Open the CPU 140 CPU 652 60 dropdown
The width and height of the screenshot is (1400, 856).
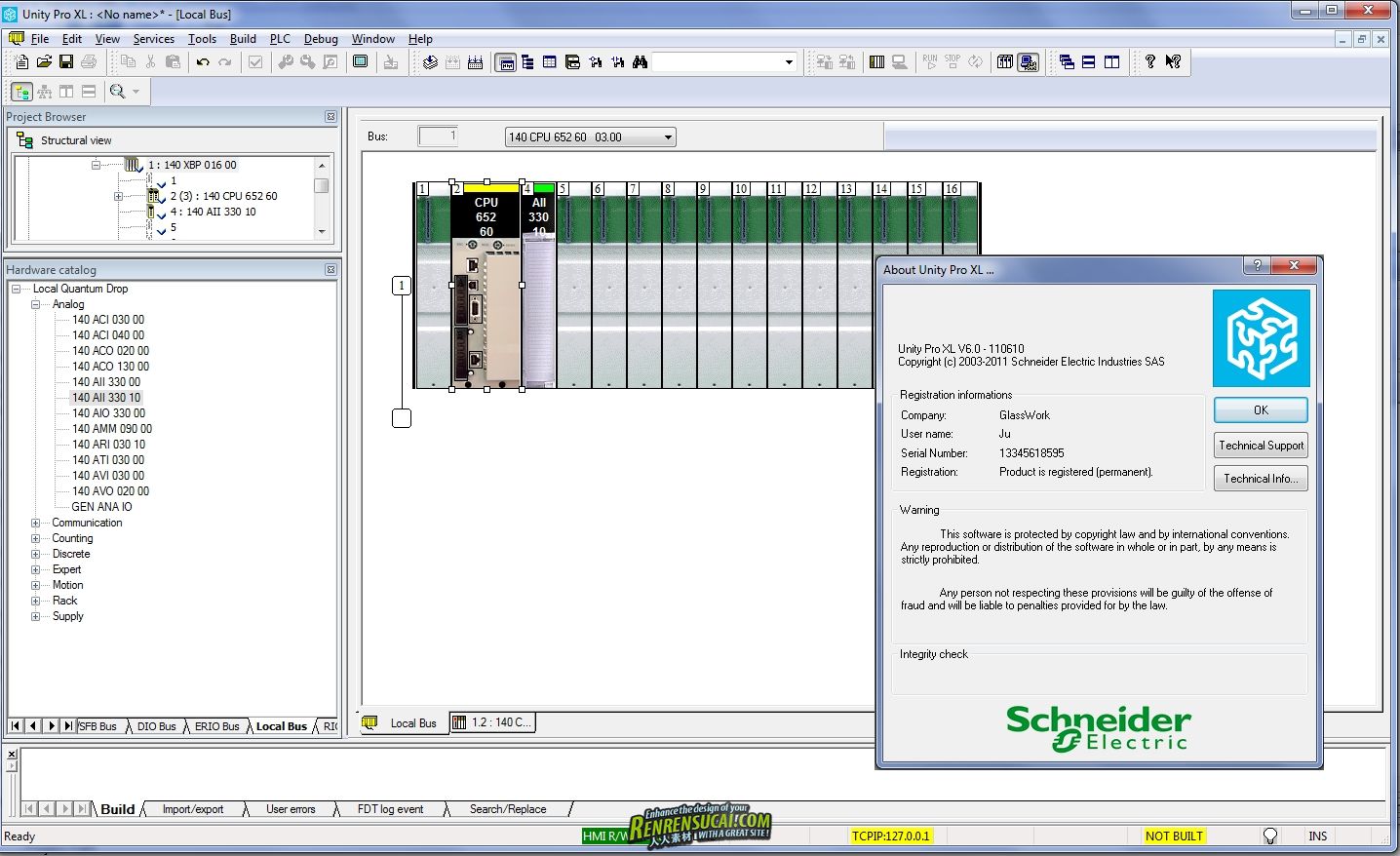tap(668, 137)
